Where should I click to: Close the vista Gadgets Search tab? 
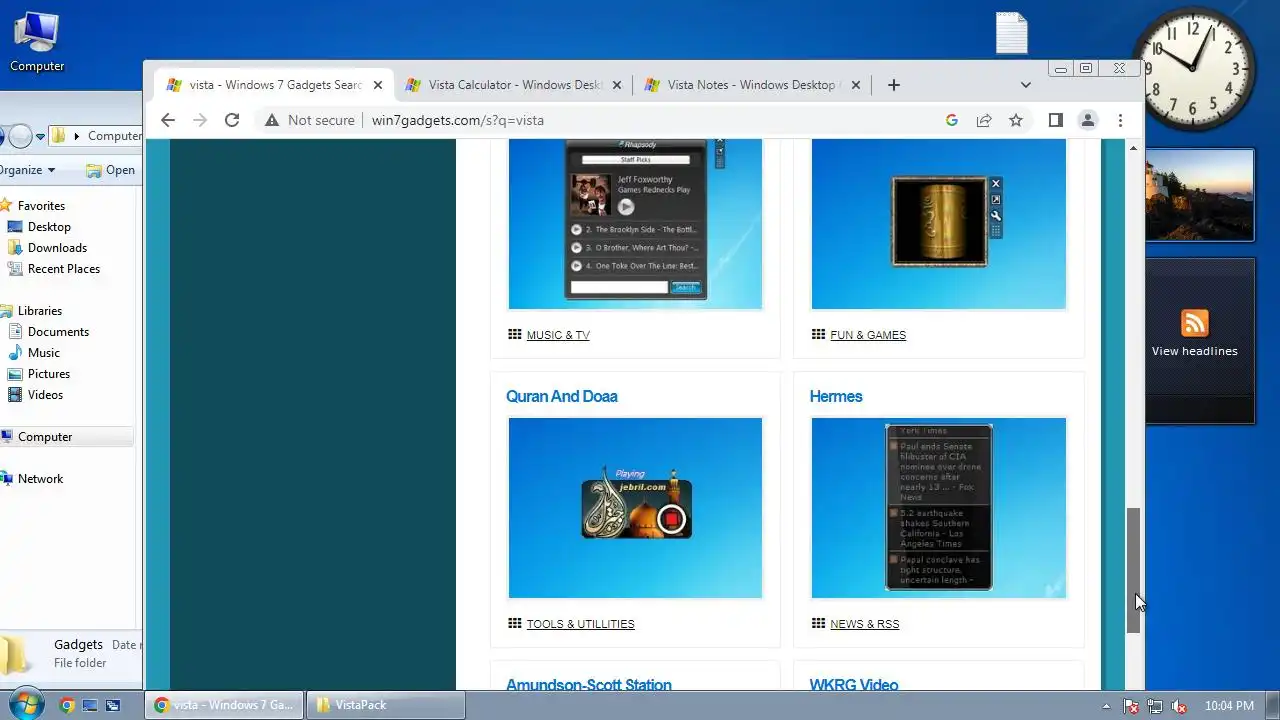(x=378, y=85)
